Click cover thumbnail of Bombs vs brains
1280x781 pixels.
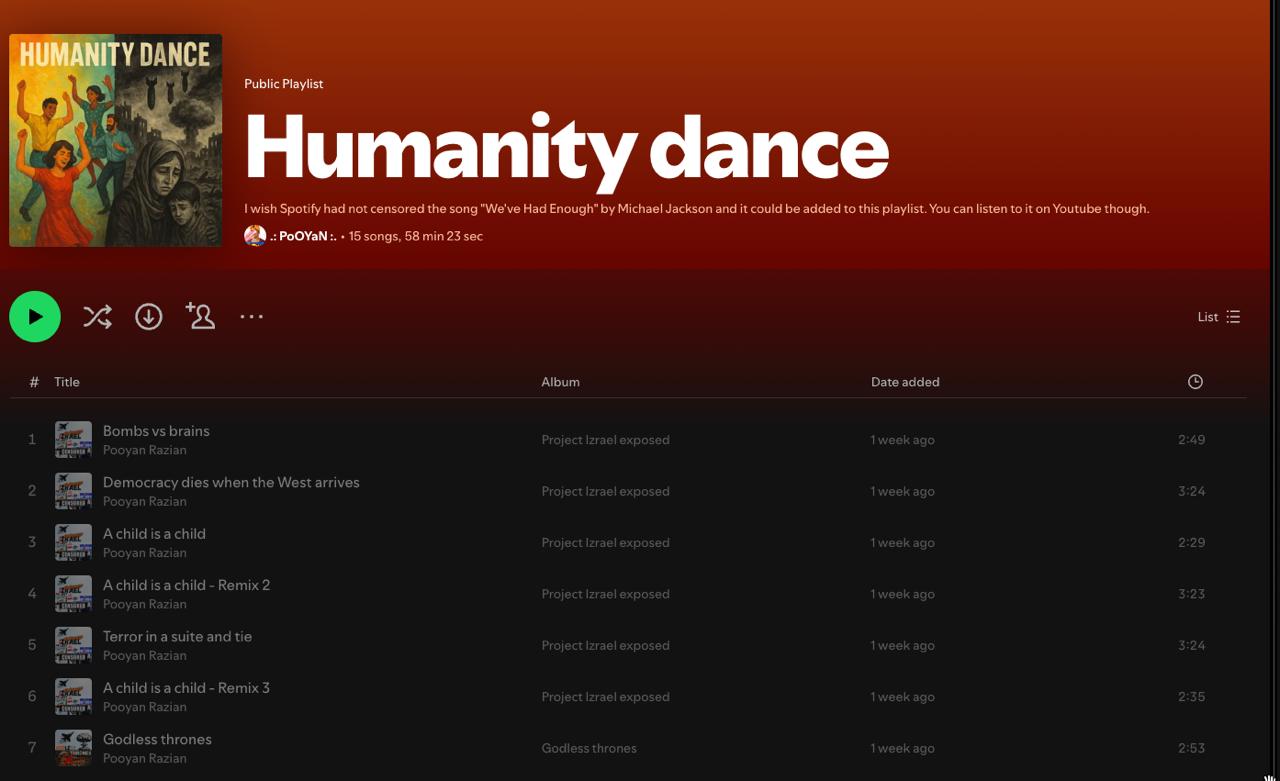(73, 440)
